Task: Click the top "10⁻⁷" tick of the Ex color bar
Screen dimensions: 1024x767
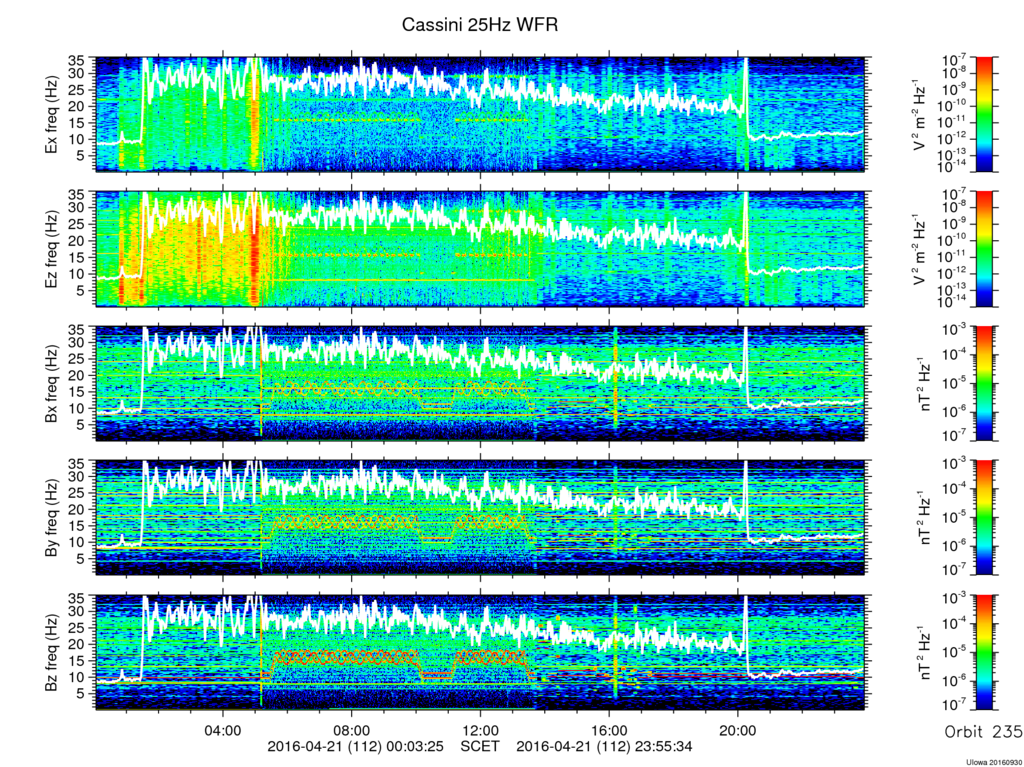Action: pos(955,59)
